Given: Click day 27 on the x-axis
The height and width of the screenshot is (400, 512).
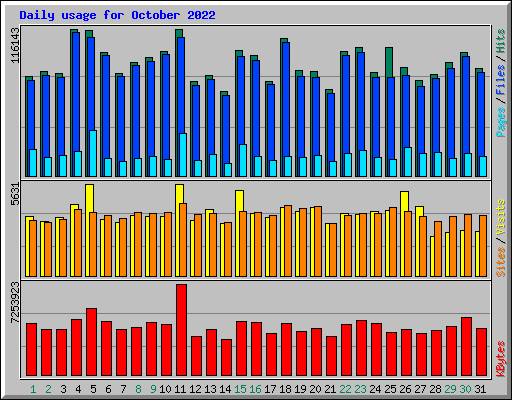Looking at the screenshot, I should [x=420, y=389].
